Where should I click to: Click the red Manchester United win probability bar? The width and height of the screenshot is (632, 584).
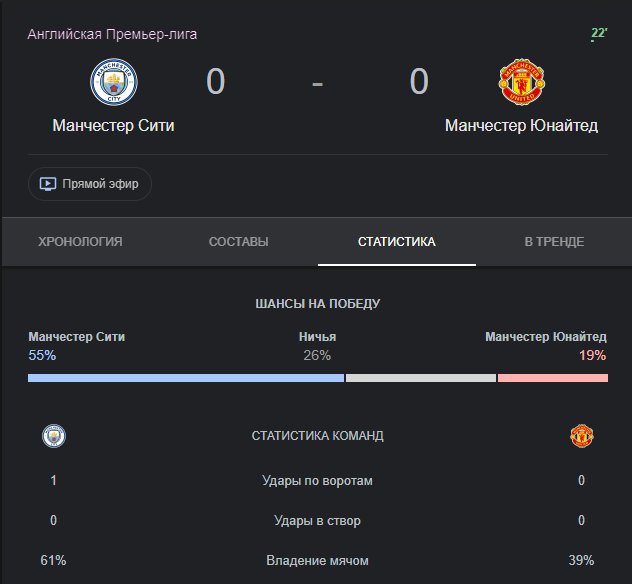(552, 378)
